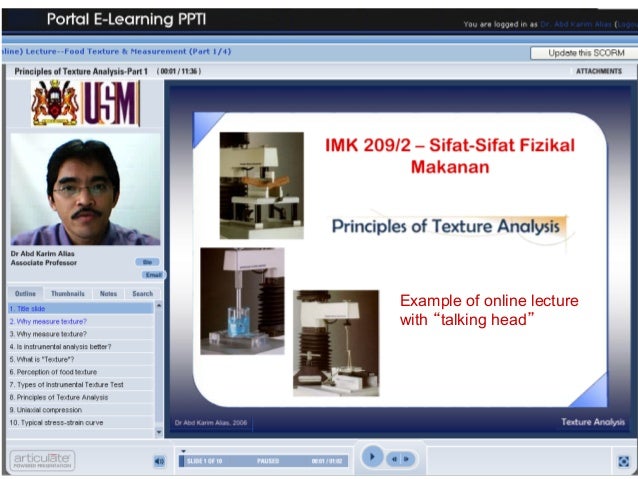This screenshot has height=479, width=638.
Task: Select Typical stress-strain curve outline item
Action: (81, 422)
